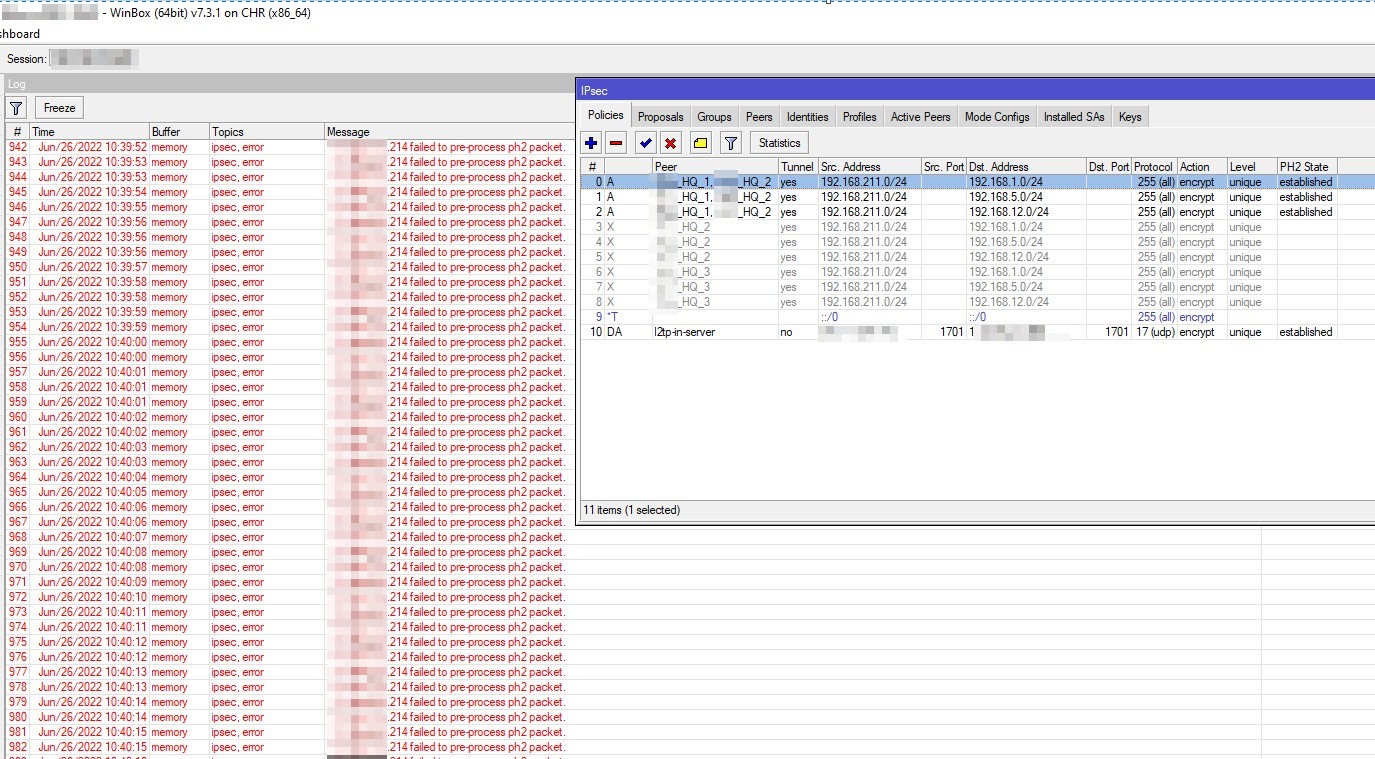
Task: Select disabled policy number 5
Action: (977, 257)
